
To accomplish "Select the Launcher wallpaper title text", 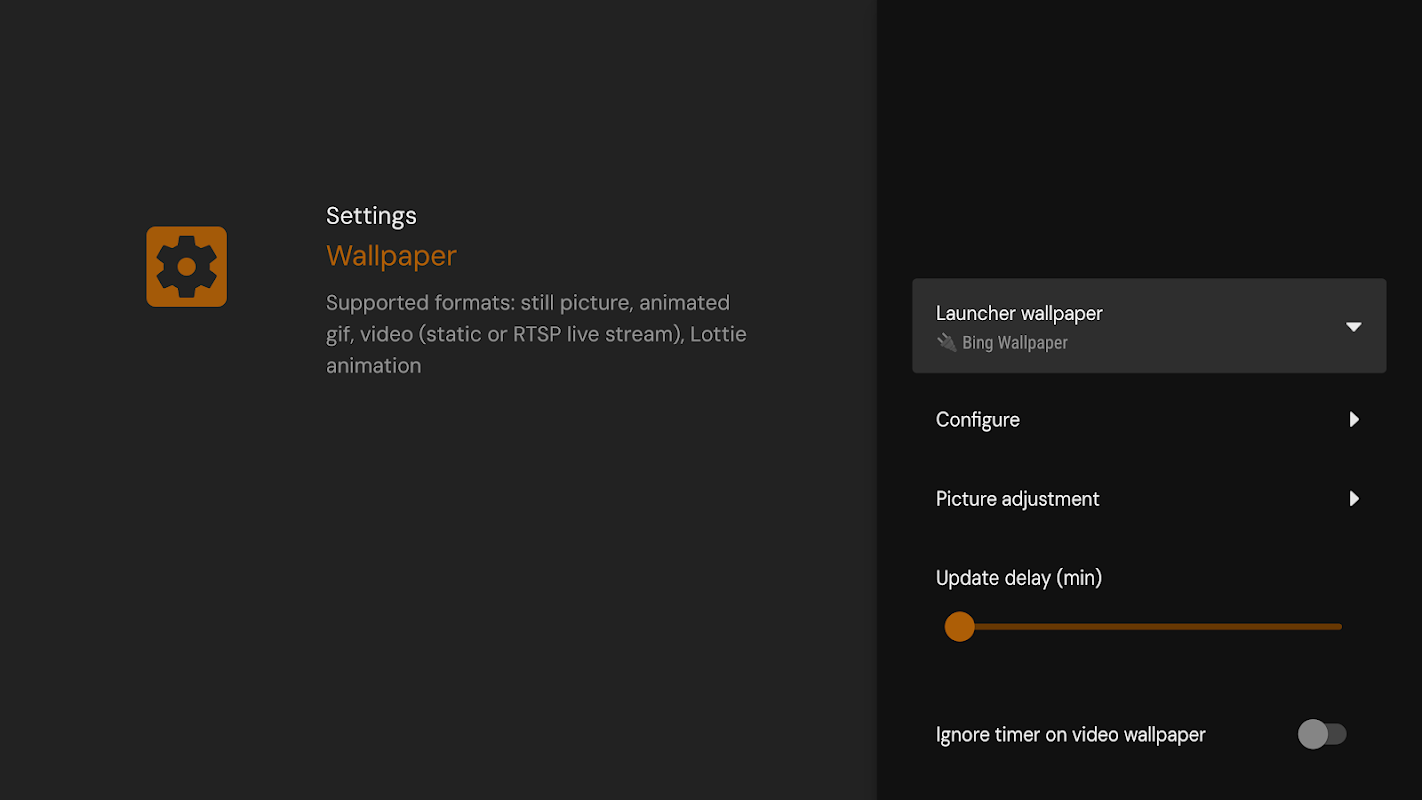I will [x=1019, y=313].
